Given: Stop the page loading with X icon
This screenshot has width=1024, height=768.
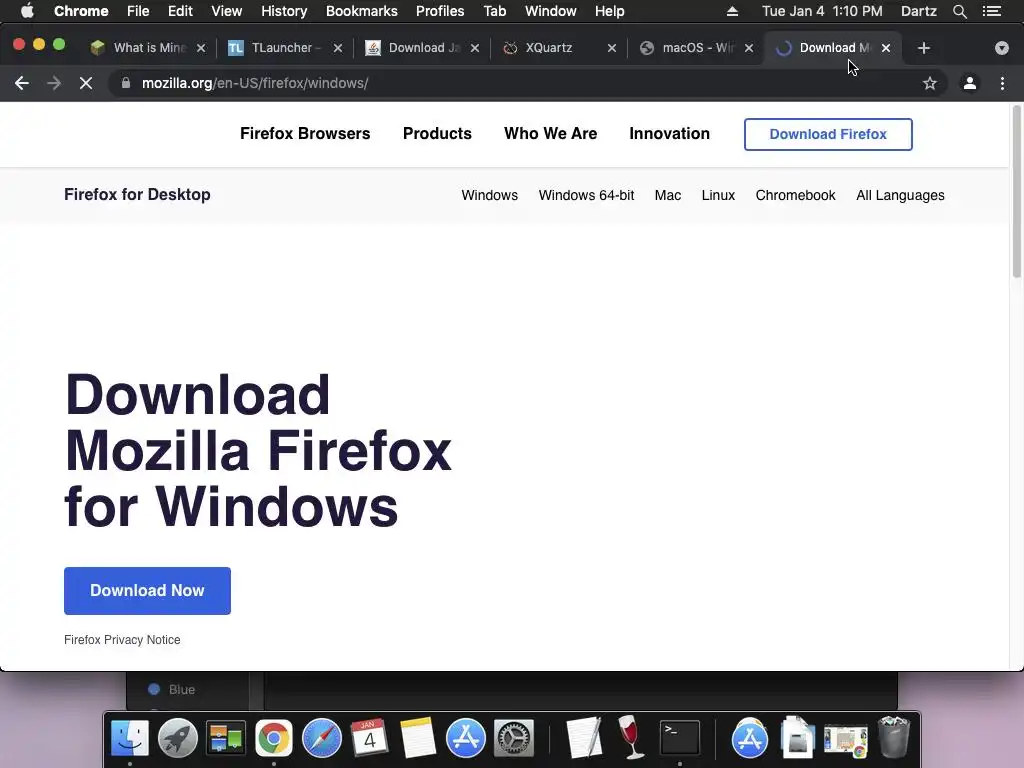Looking at the screenshot, I should pyautogui.click(x=86, y=83).
